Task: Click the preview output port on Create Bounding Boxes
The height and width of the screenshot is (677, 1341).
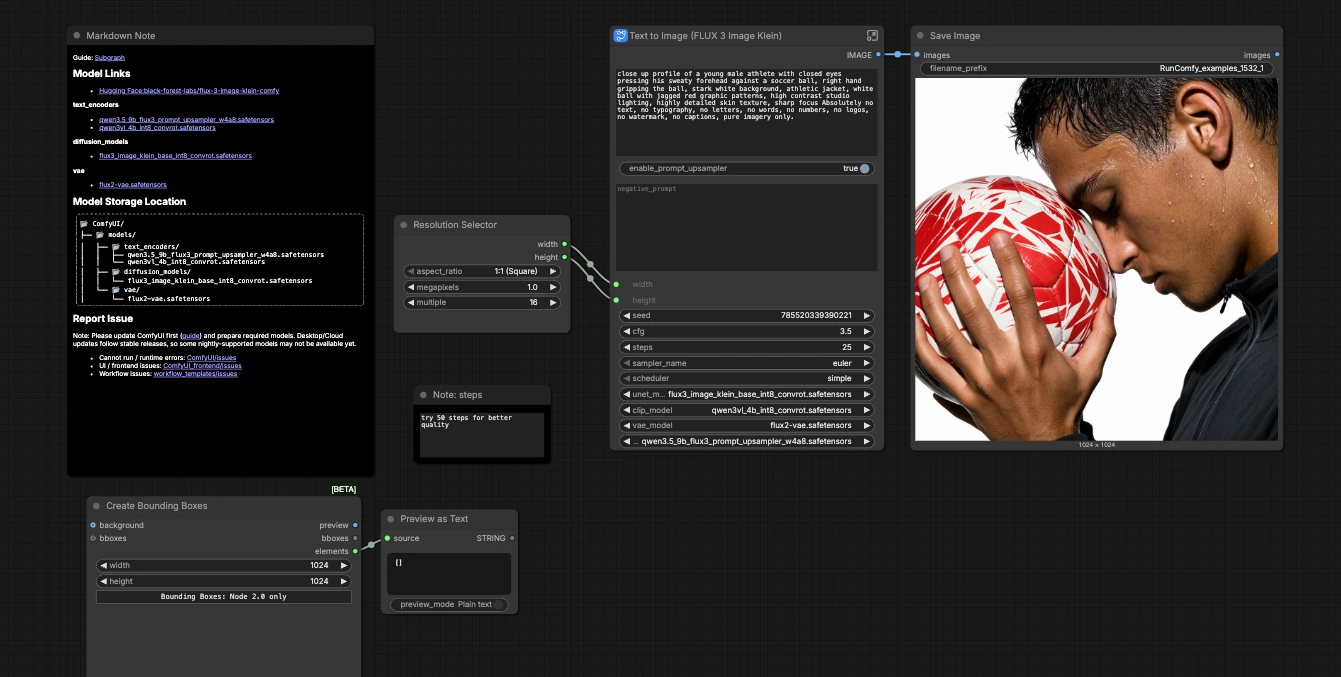Action: (355, 525)
